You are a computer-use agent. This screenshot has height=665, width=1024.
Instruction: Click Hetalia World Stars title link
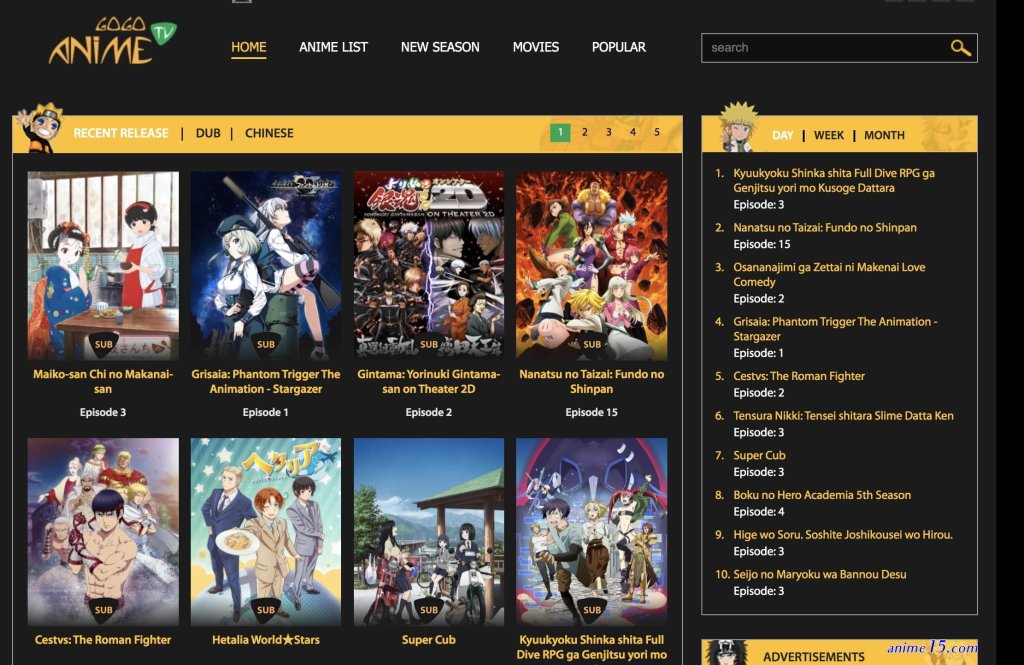pos(266,640)
